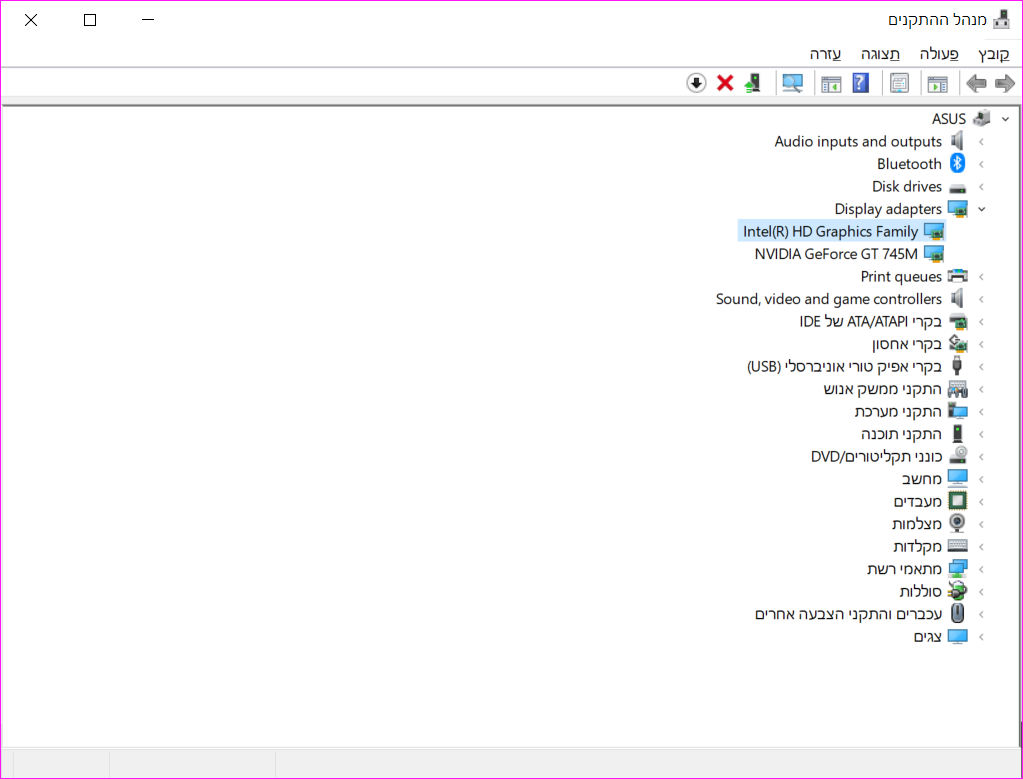Click the action pane toolbar icon
Screen dimensions: 1023x779
(x=831, y=84)
